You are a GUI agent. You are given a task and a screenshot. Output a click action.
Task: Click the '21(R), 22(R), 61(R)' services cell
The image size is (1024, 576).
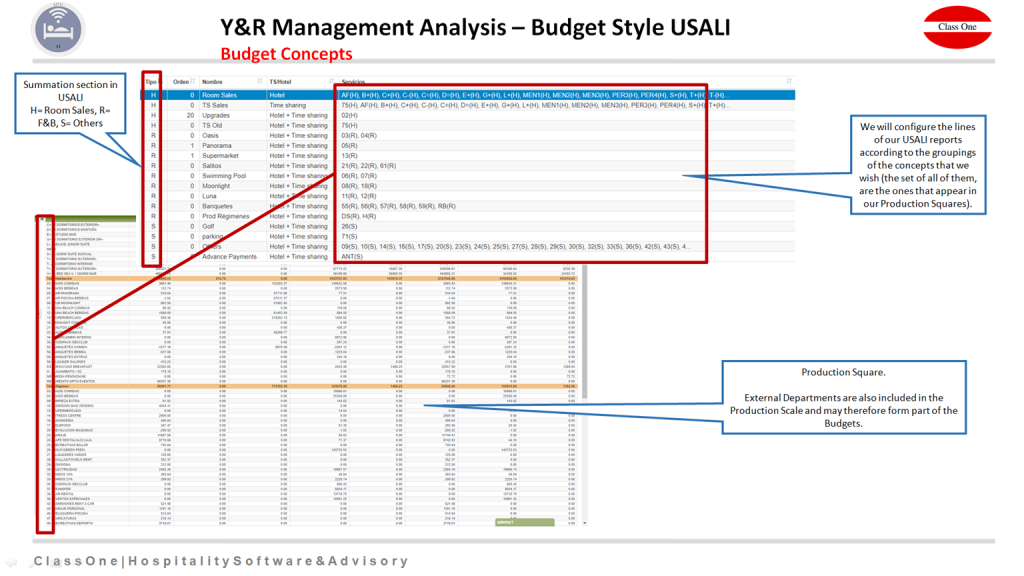coord(368,166)
